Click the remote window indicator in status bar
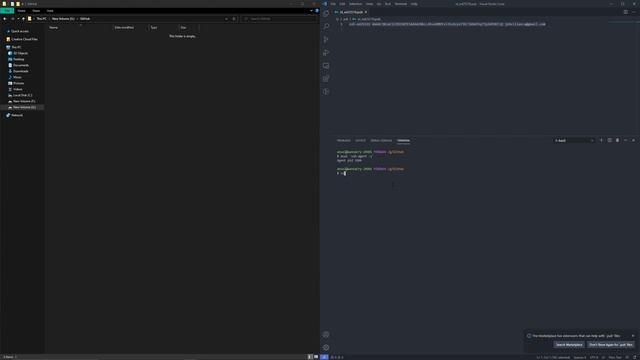Viewport: 640px width, 360px height. [324, 357]
